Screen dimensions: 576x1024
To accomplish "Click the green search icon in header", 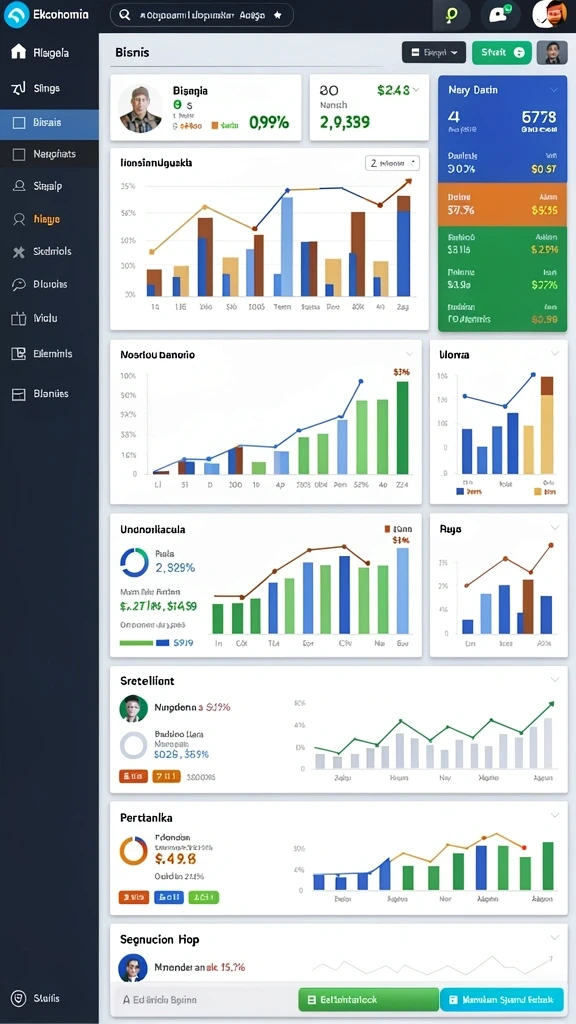I will point(451,16).
